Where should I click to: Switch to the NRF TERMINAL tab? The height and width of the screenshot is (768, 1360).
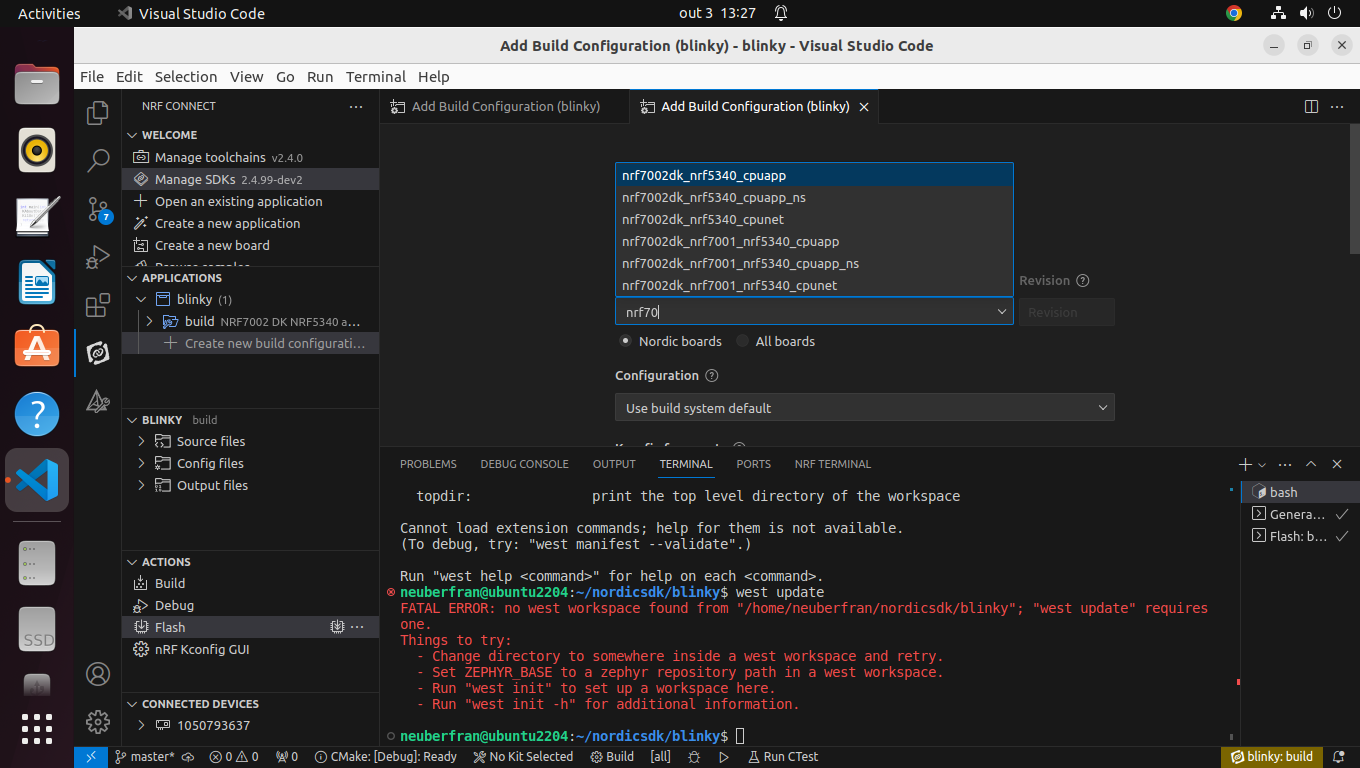833,464
